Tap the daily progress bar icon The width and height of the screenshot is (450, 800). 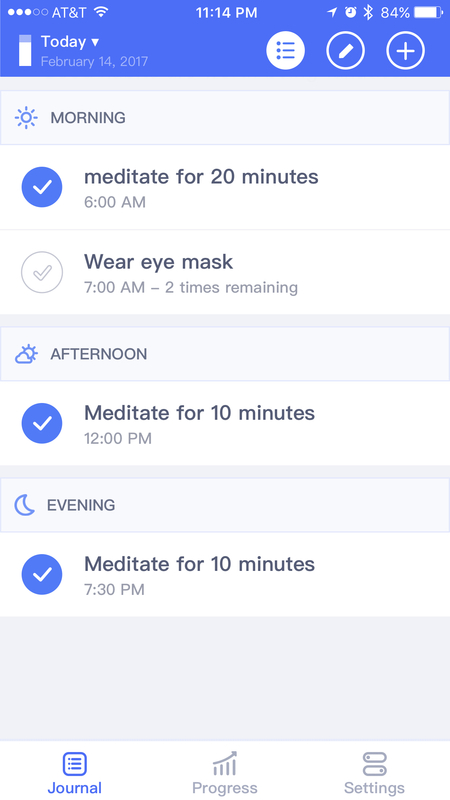click(x=25, y=51)
